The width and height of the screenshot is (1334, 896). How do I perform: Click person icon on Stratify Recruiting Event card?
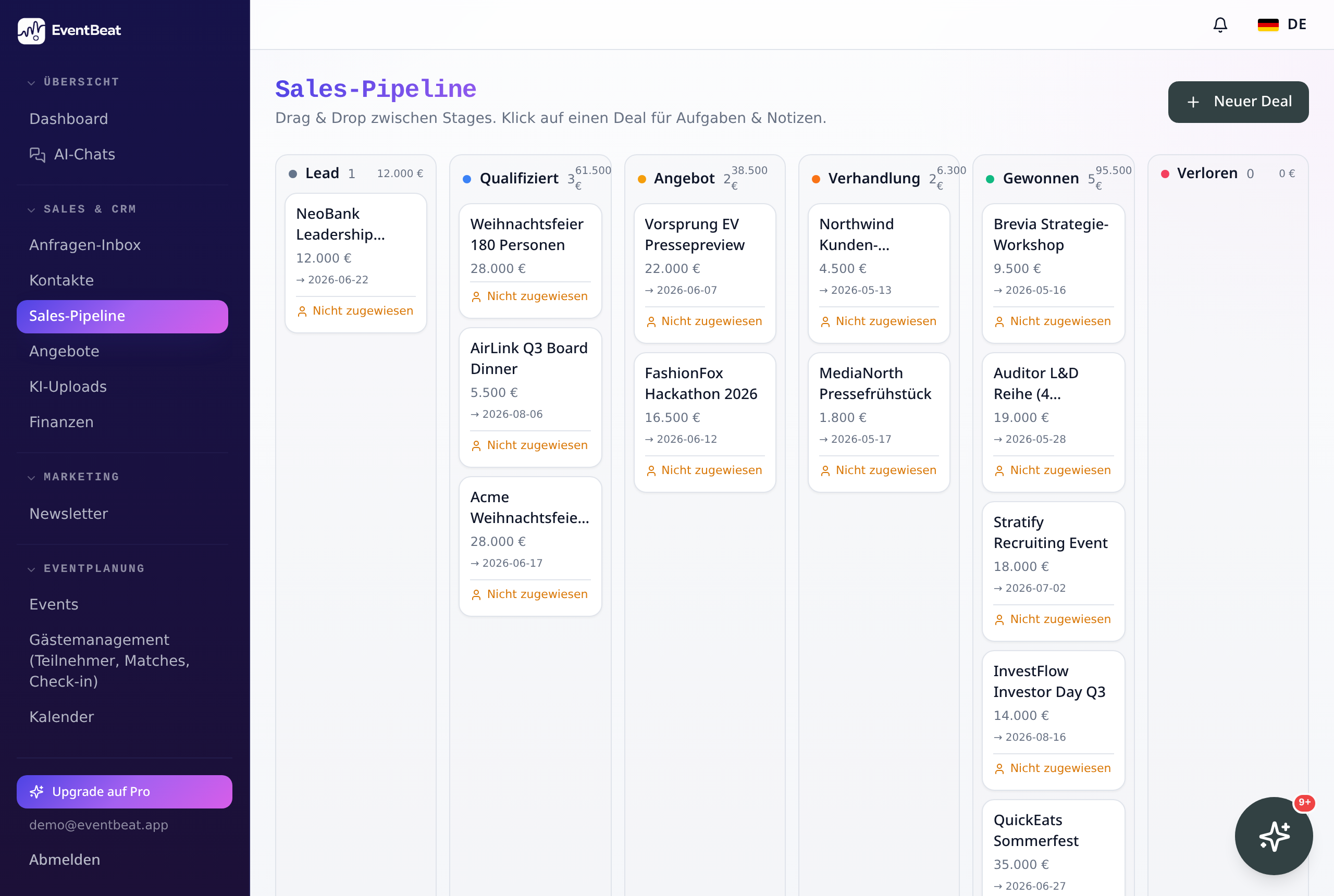point(999,620)
